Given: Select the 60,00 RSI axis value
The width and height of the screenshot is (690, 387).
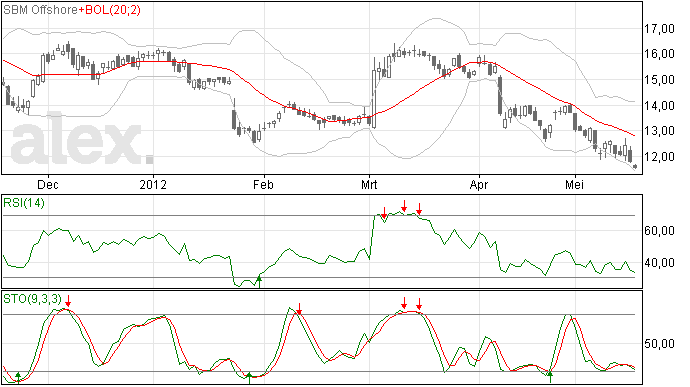Looking at the screenshot, I should point(659,231).
